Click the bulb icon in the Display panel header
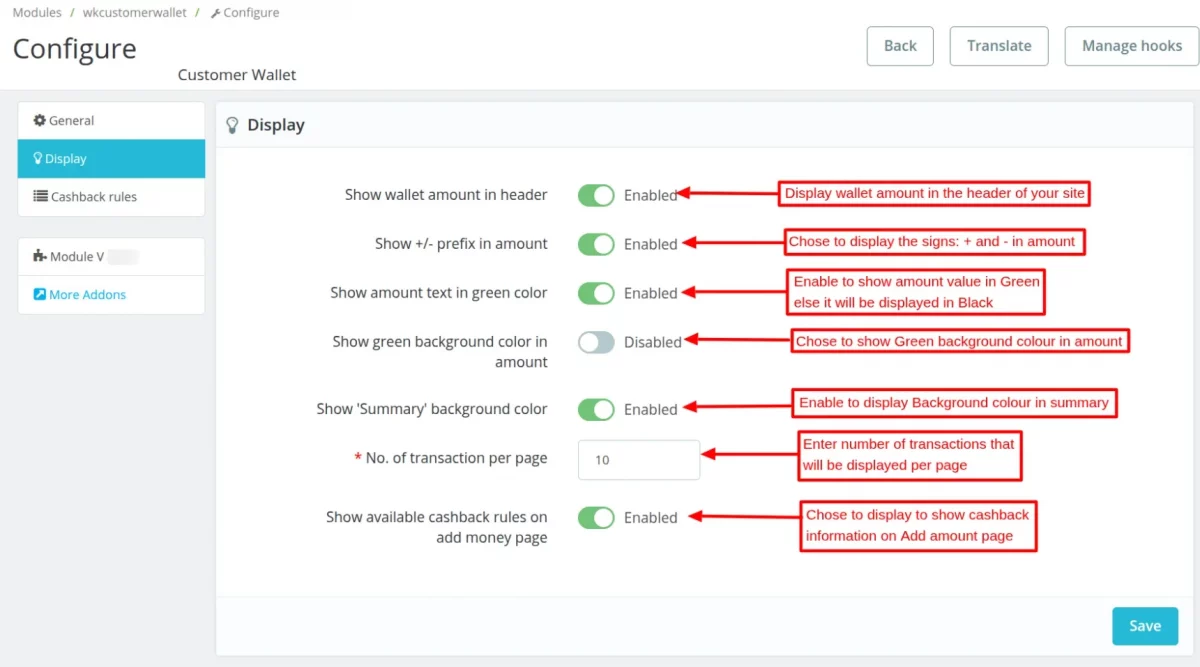The height and width of the screenshot is (667, 1200). coord(232,124)
